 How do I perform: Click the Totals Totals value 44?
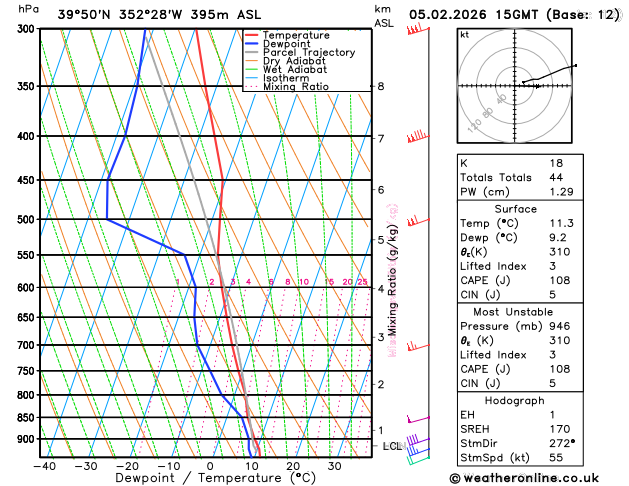click(x=556, y=178)
